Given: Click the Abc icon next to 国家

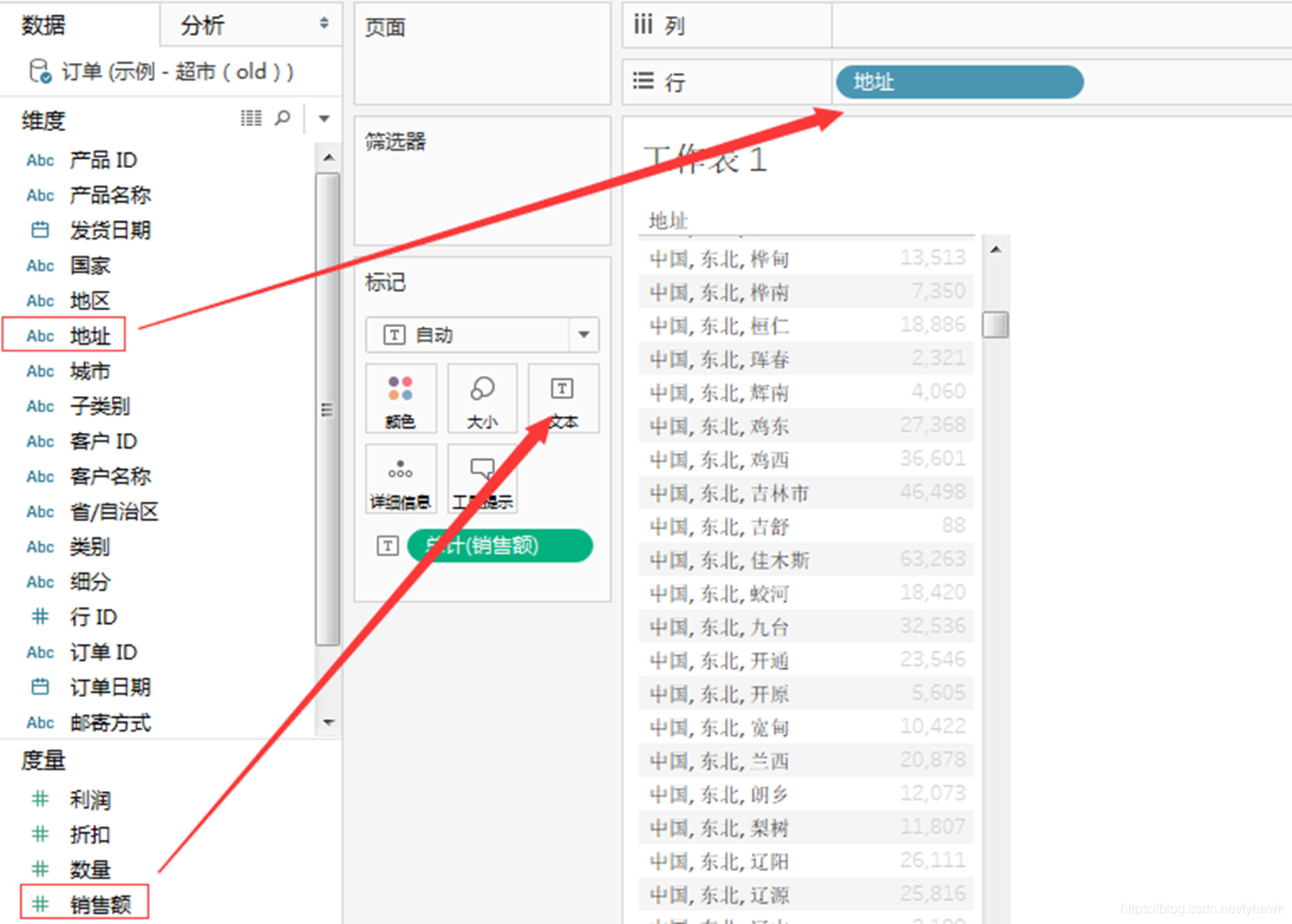Looking at the screenshot, I should tap(40, 266).
